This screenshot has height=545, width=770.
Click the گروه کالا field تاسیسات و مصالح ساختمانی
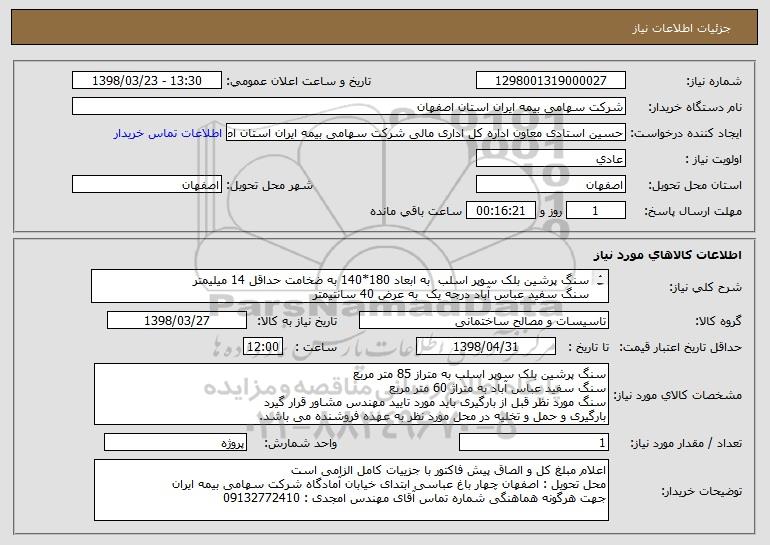484,321
